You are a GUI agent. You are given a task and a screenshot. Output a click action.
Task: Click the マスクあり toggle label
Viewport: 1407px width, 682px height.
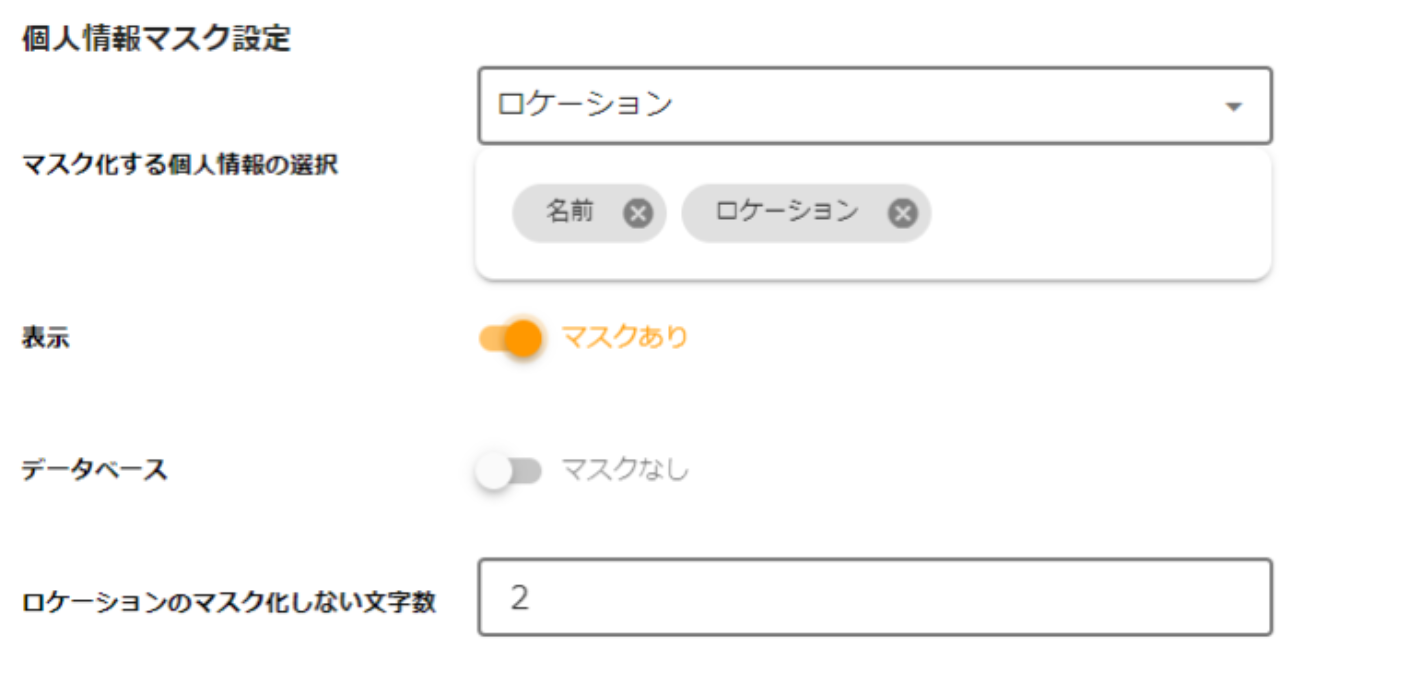click(x=625, y=338)
